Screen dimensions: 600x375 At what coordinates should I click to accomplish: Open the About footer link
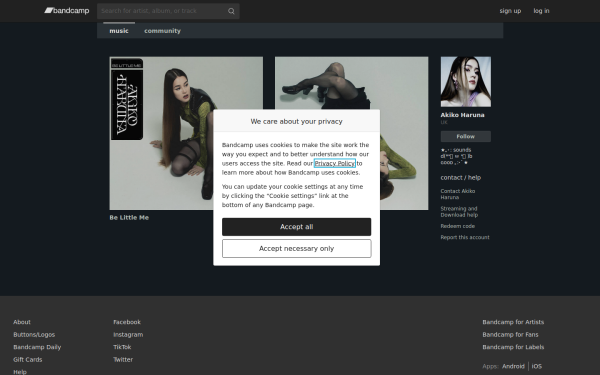(x=22, y=322)
